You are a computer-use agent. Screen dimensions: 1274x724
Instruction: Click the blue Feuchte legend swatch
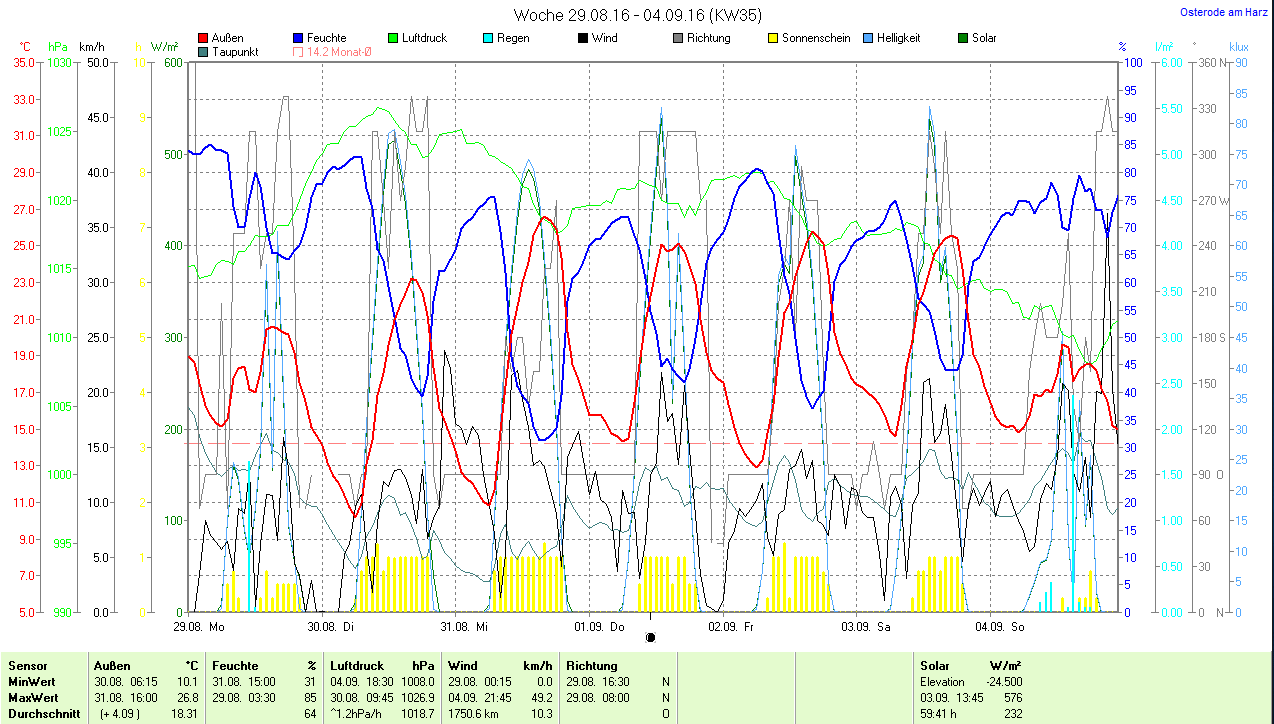pyautogui.click(x=298, y=38)
